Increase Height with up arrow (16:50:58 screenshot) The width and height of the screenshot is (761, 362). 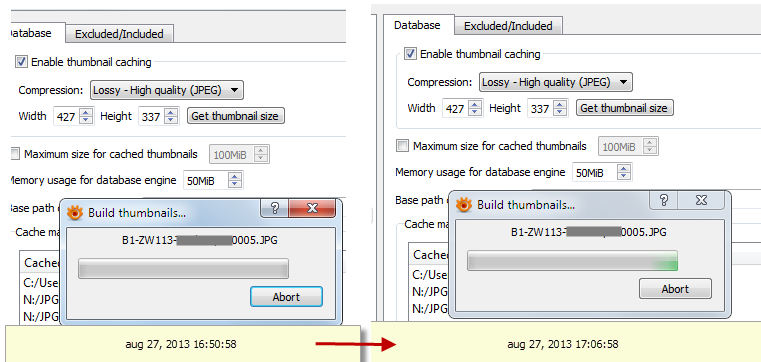[171, 112]
